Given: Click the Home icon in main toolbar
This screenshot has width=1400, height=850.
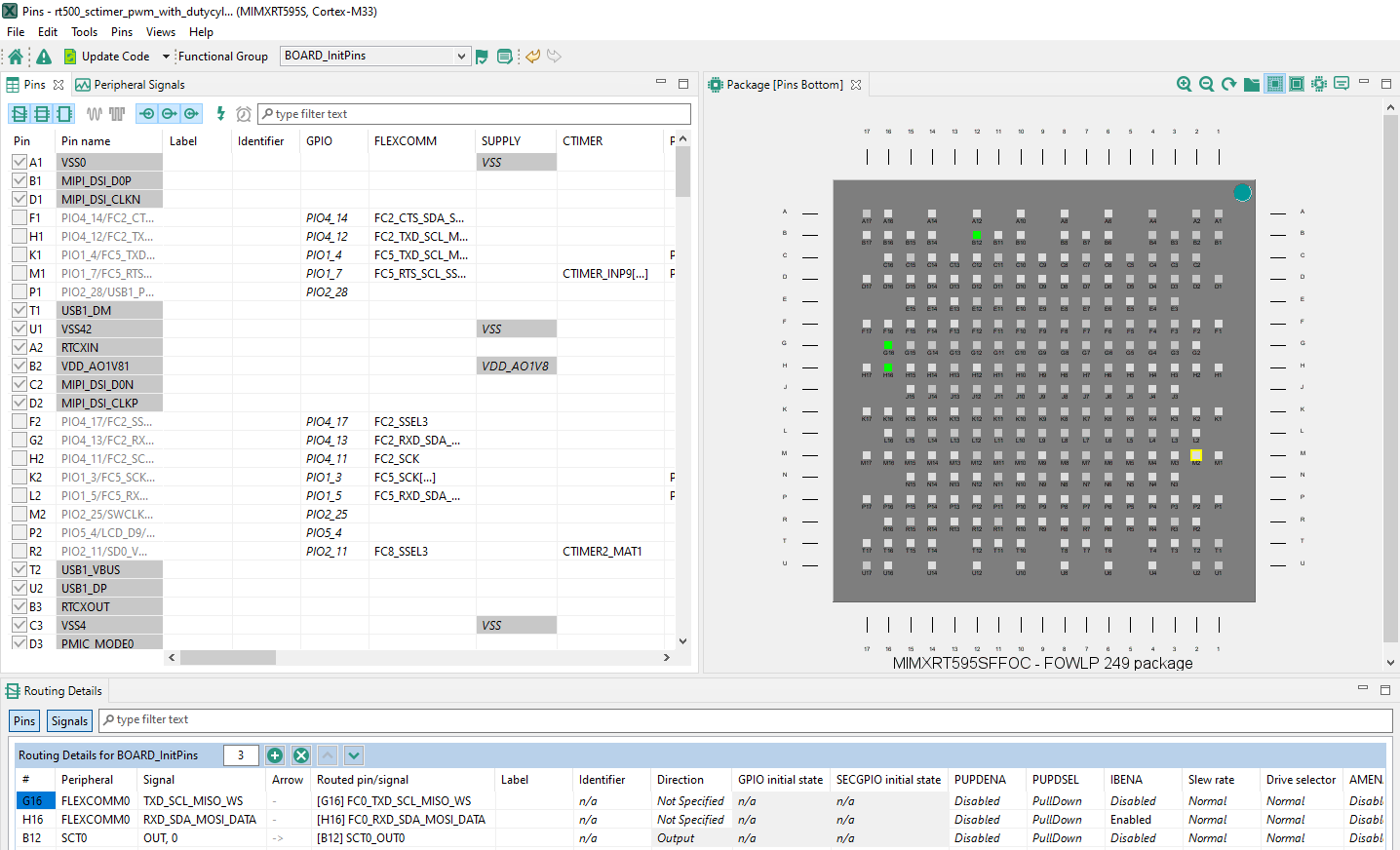Looking at the screenshot, I should (16, 57).
